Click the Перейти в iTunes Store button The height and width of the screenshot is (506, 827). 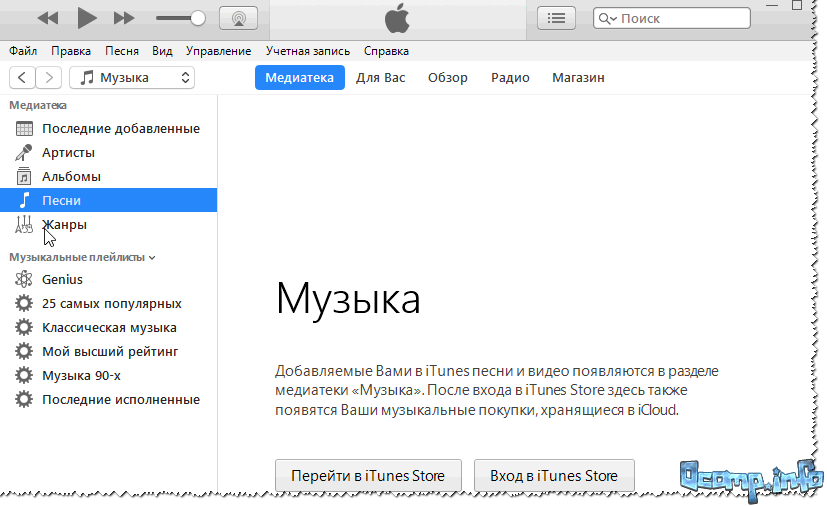[x=367, y=475]
